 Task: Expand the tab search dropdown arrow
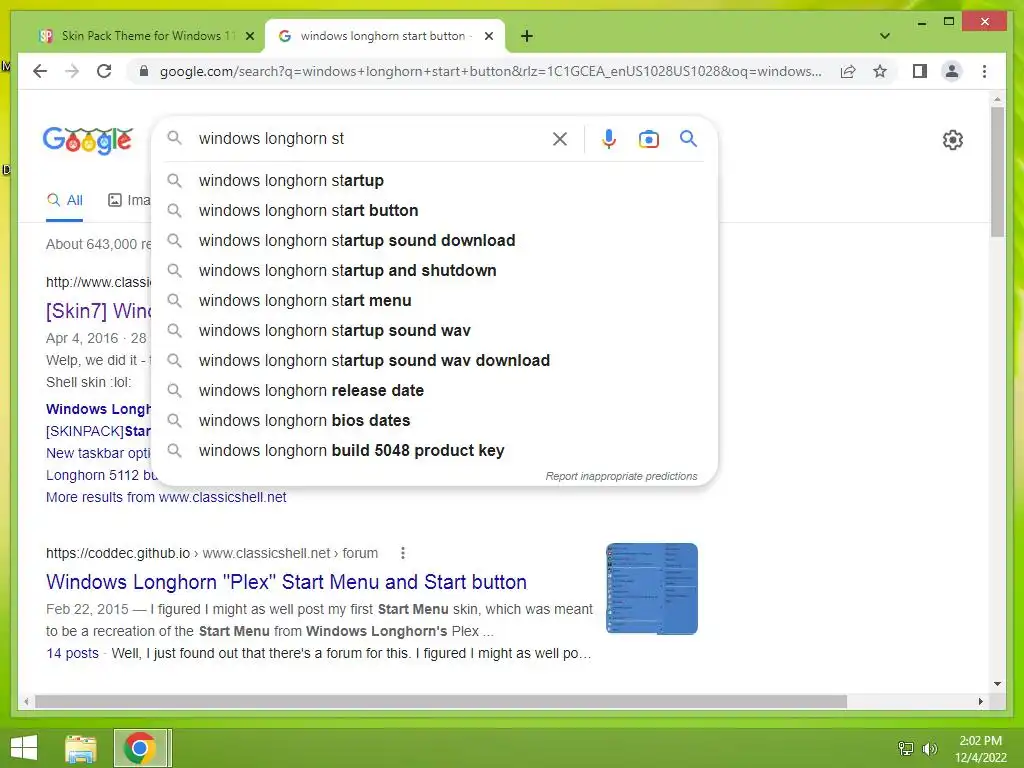point(885,36)
